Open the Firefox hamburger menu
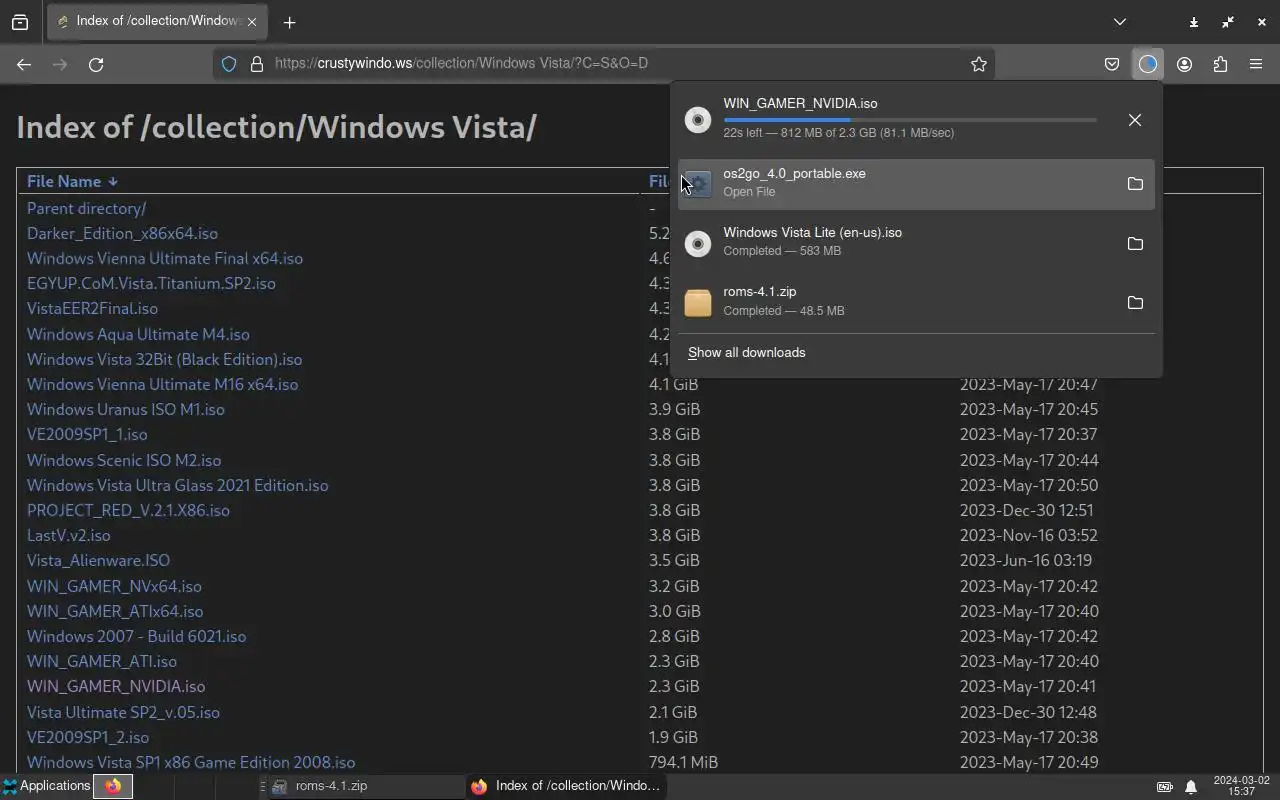 pos(1256,64)
